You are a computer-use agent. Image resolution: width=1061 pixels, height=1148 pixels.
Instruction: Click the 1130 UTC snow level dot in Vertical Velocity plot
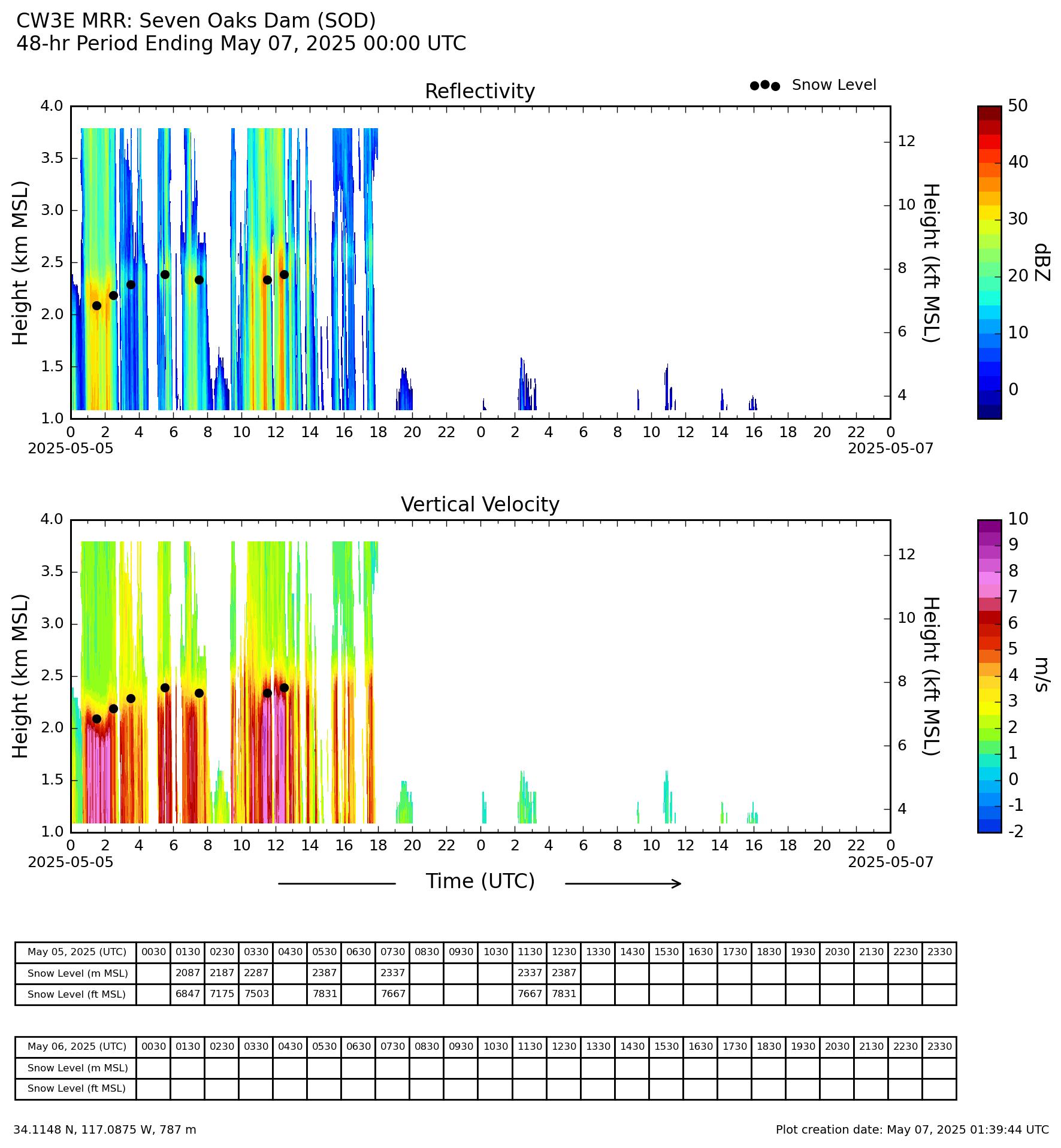click(x=267, y=693)
